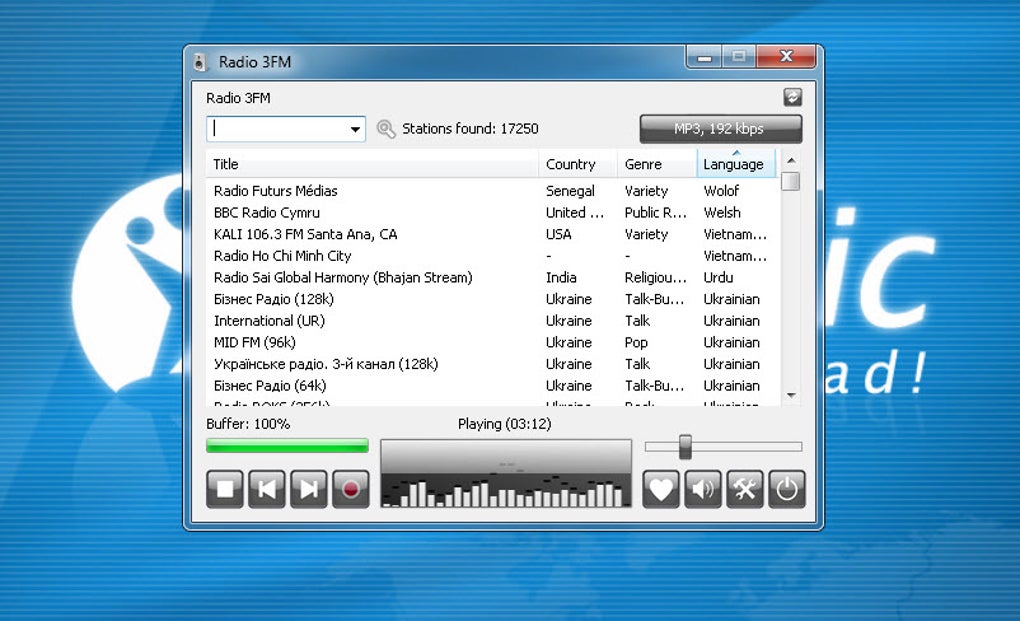Image resolution: width=1020 pixels, height=621 pixels.
Task: Select station Бізнес Радіо (64k)
Action: coord(269,386)
